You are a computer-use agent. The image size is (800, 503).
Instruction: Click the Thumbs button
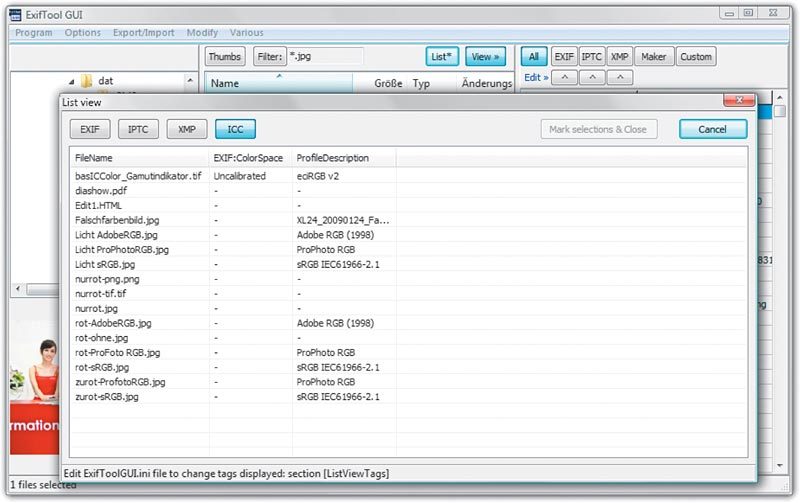click(x=225, y=57)
